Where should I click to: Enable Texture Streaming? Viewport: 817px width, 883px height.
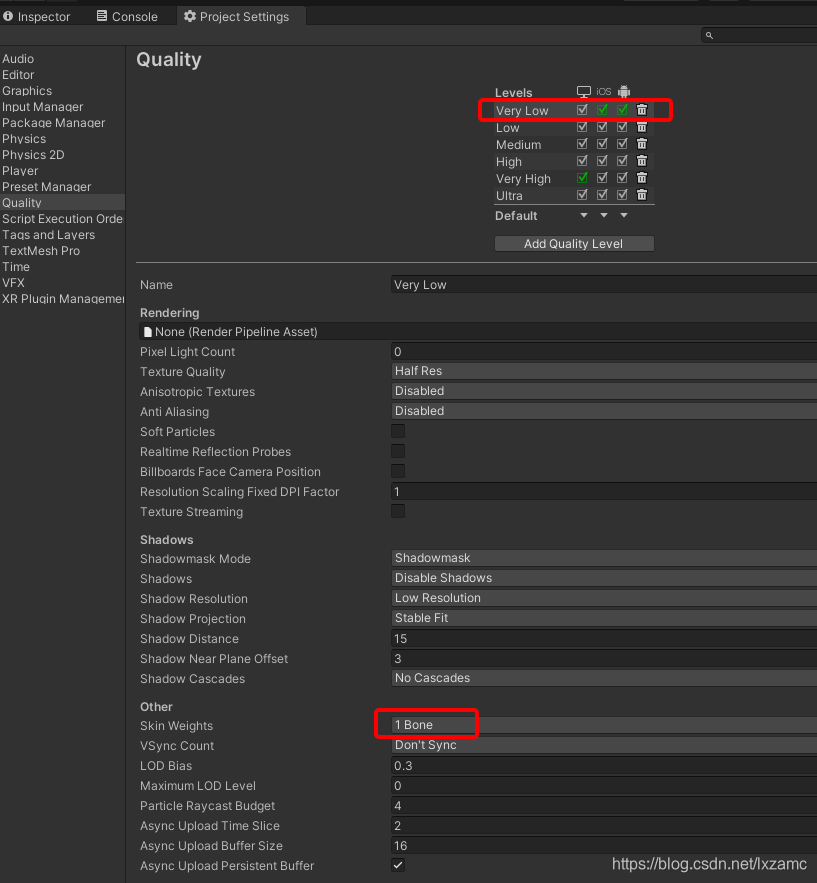[x=397, y=511]
